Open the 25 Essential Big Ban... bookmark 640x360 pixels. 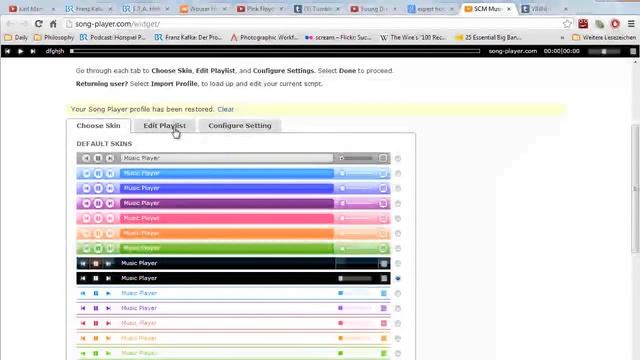click(x=488, y=38)
